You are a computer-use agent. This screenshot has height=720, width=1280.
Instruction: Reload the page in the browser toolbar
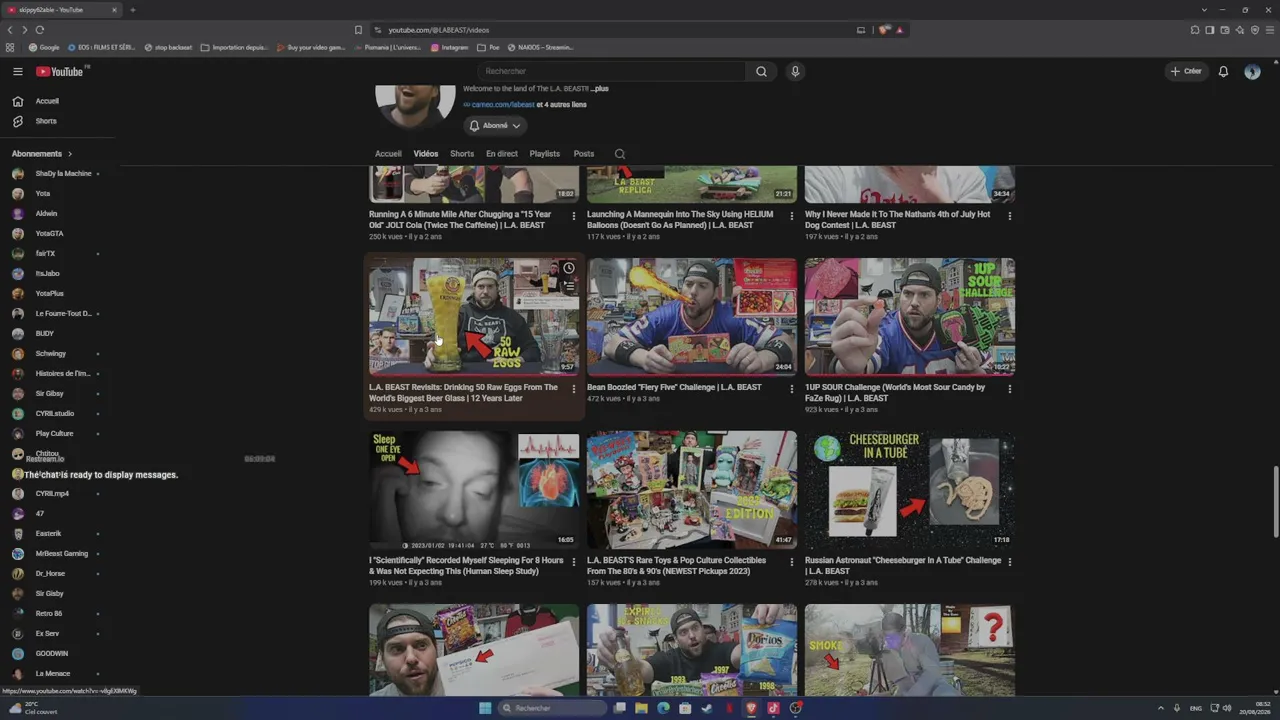click(x=40, y=30)
